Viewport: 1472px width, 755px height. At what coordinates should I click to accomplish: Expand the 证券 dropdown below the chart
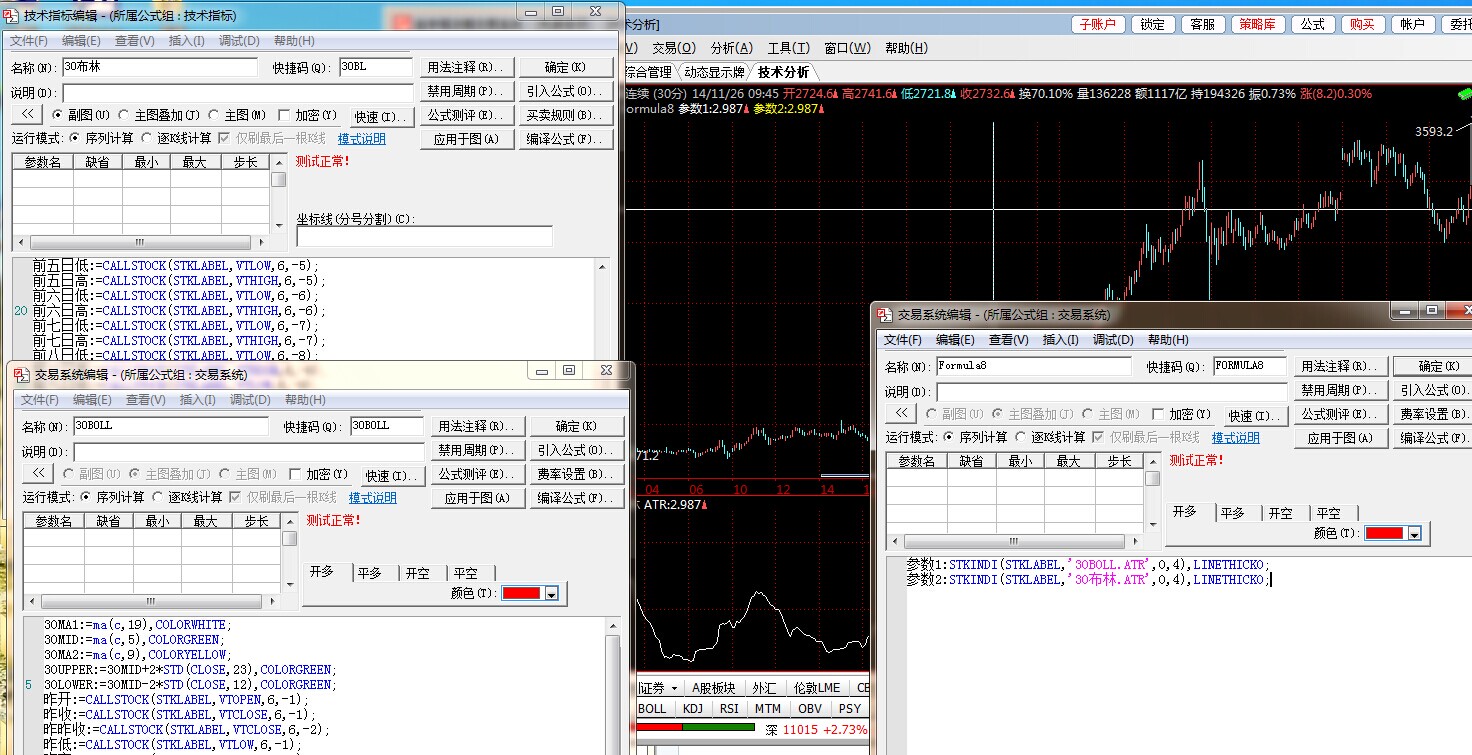pos(675,688)
